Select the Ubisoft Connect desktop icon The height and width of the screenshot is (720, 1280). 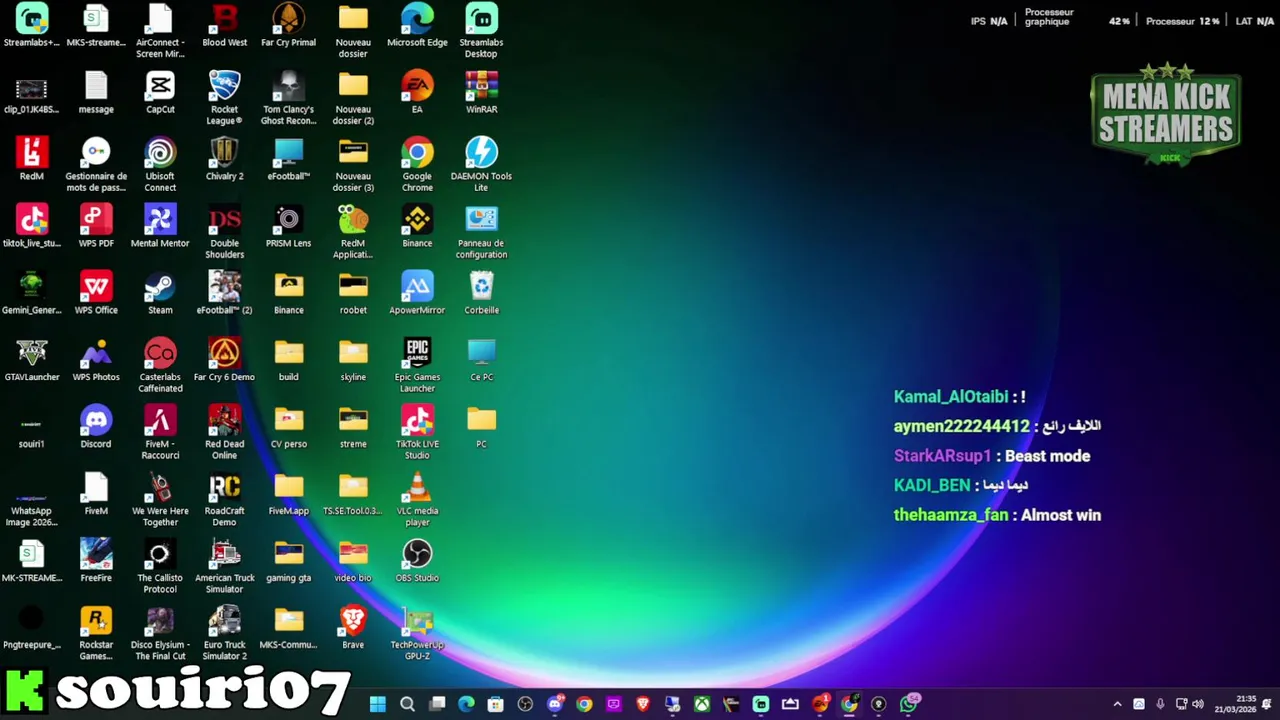click(160, 164)
